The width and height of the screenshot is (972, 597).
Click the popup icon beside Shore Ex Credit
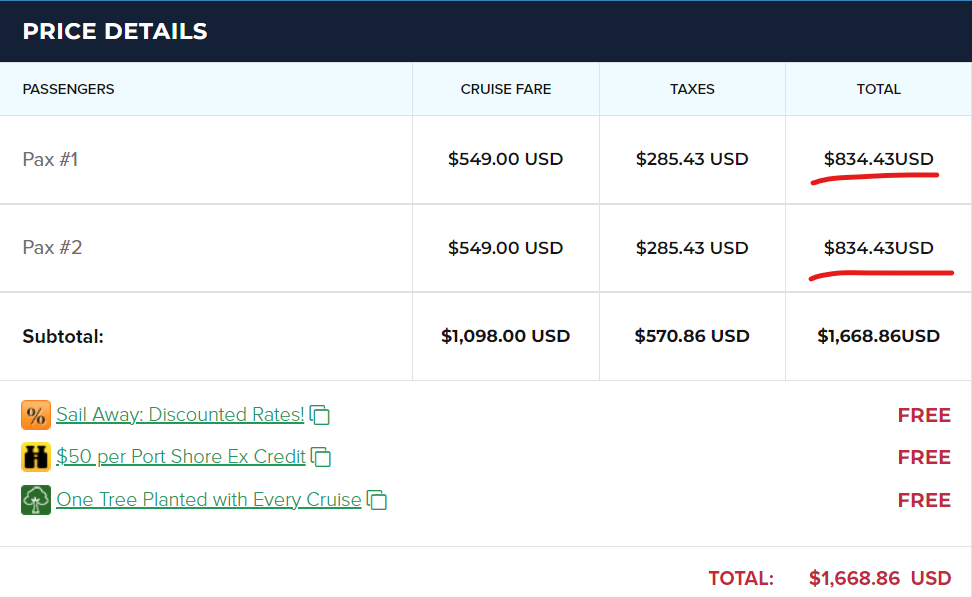pos(321,457)
